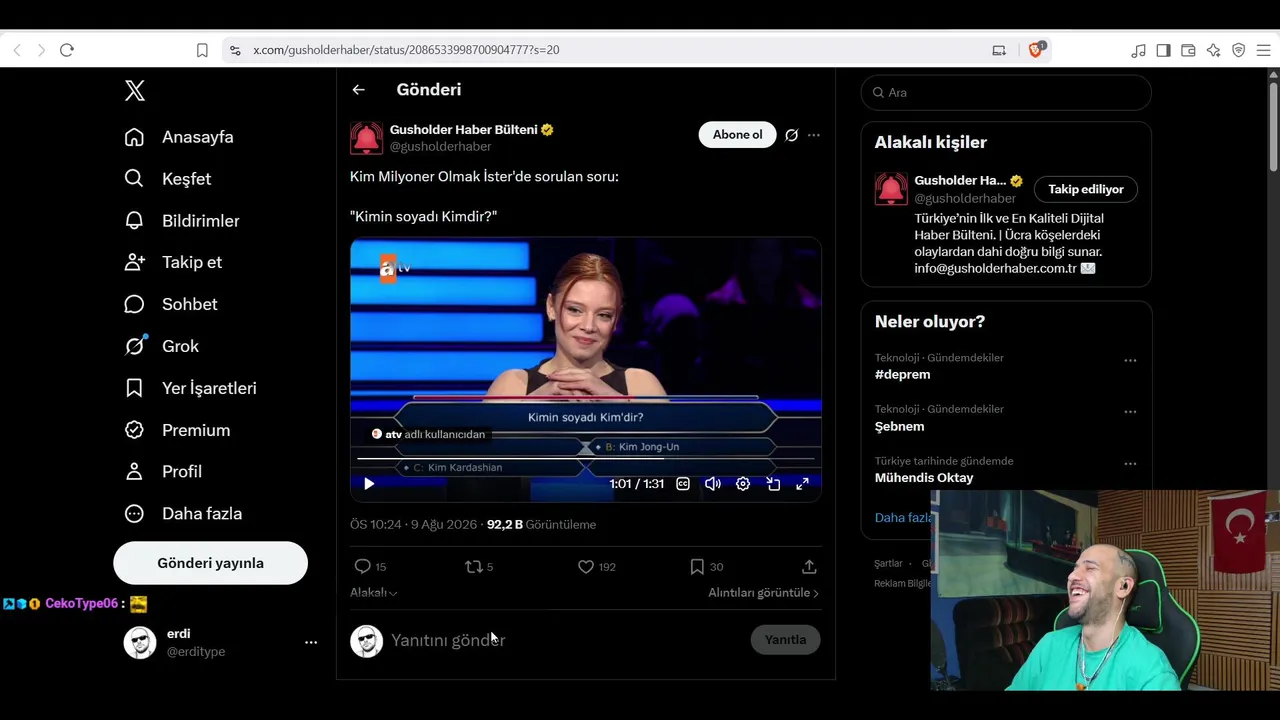Viewport: 1280px width, 720px height.
Task: Open the #deprem trending topic
Action: pyautogui.click(x=903, y=375)
